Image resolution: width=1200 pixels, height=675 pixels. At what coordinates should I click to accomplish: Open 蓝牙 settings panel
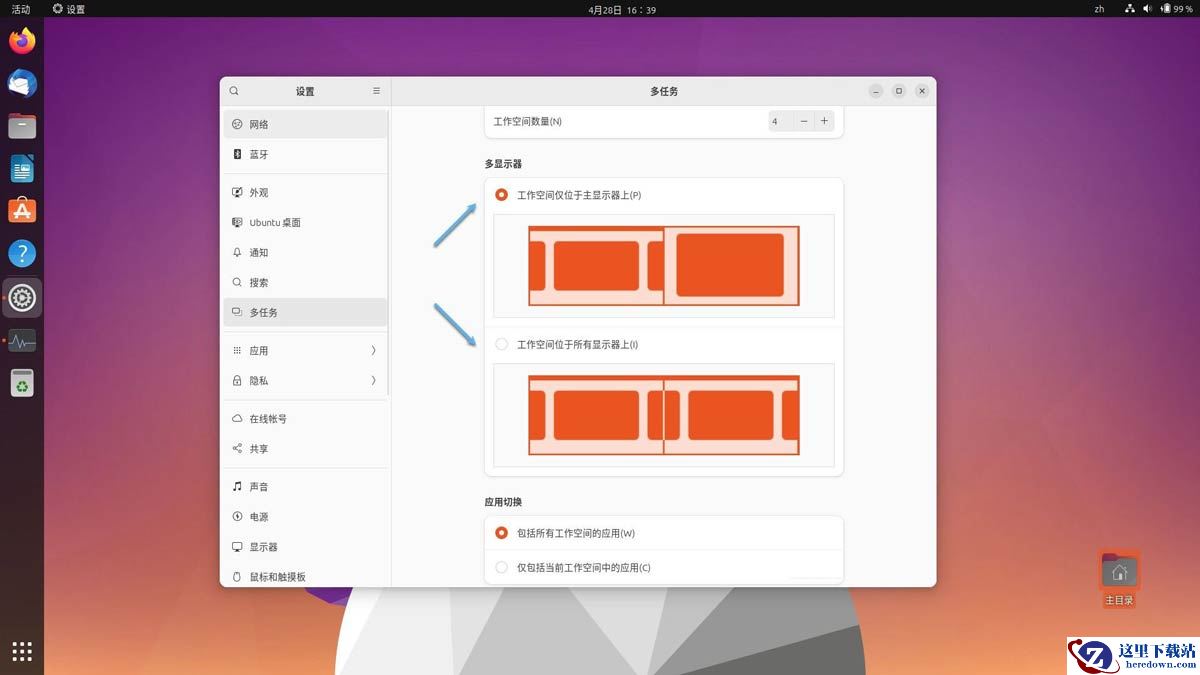[x=305, y=154]
